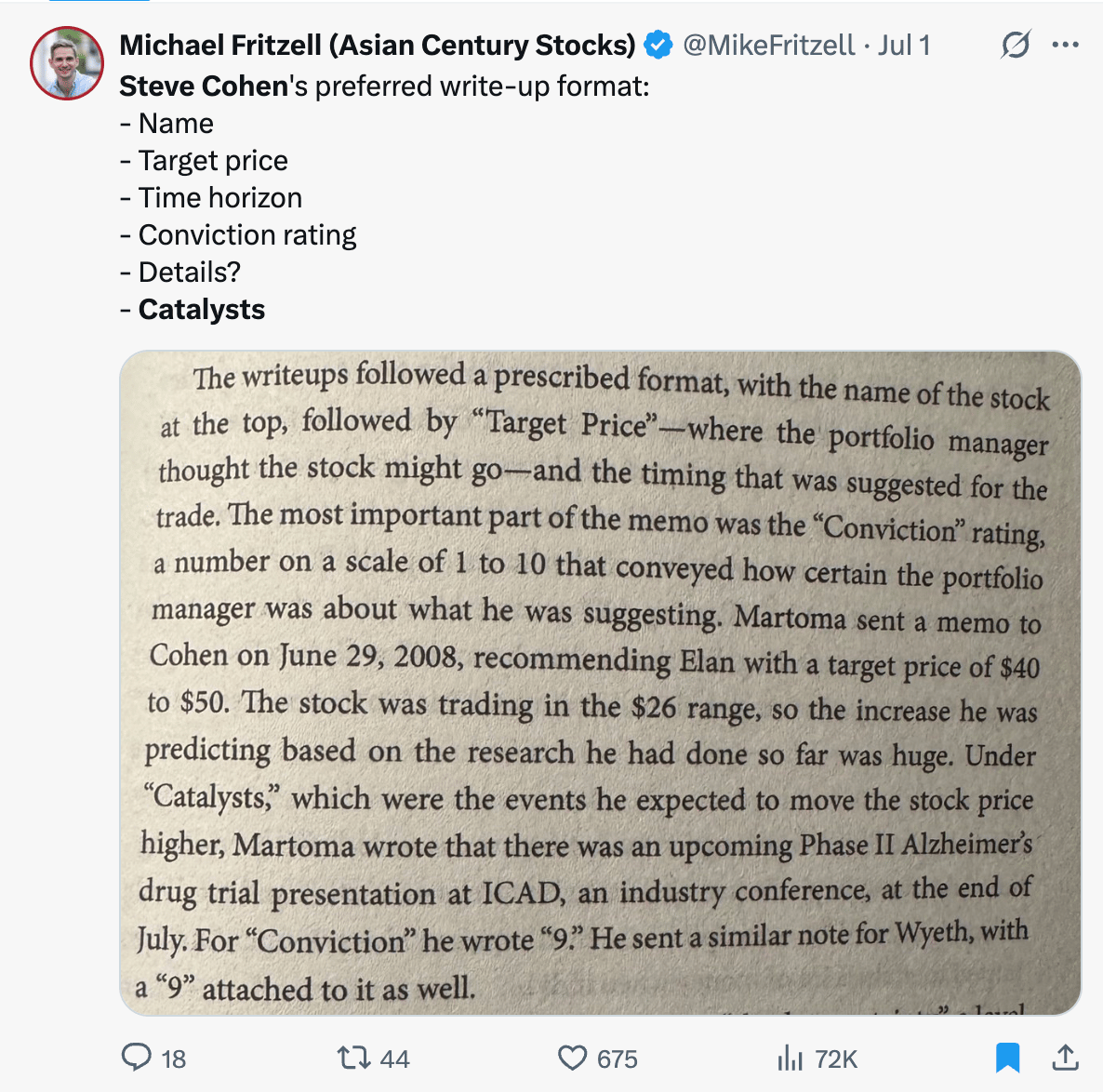Click the blue verified badge icon
Screen dimensions: 1103x1092
tap(658, 45)
